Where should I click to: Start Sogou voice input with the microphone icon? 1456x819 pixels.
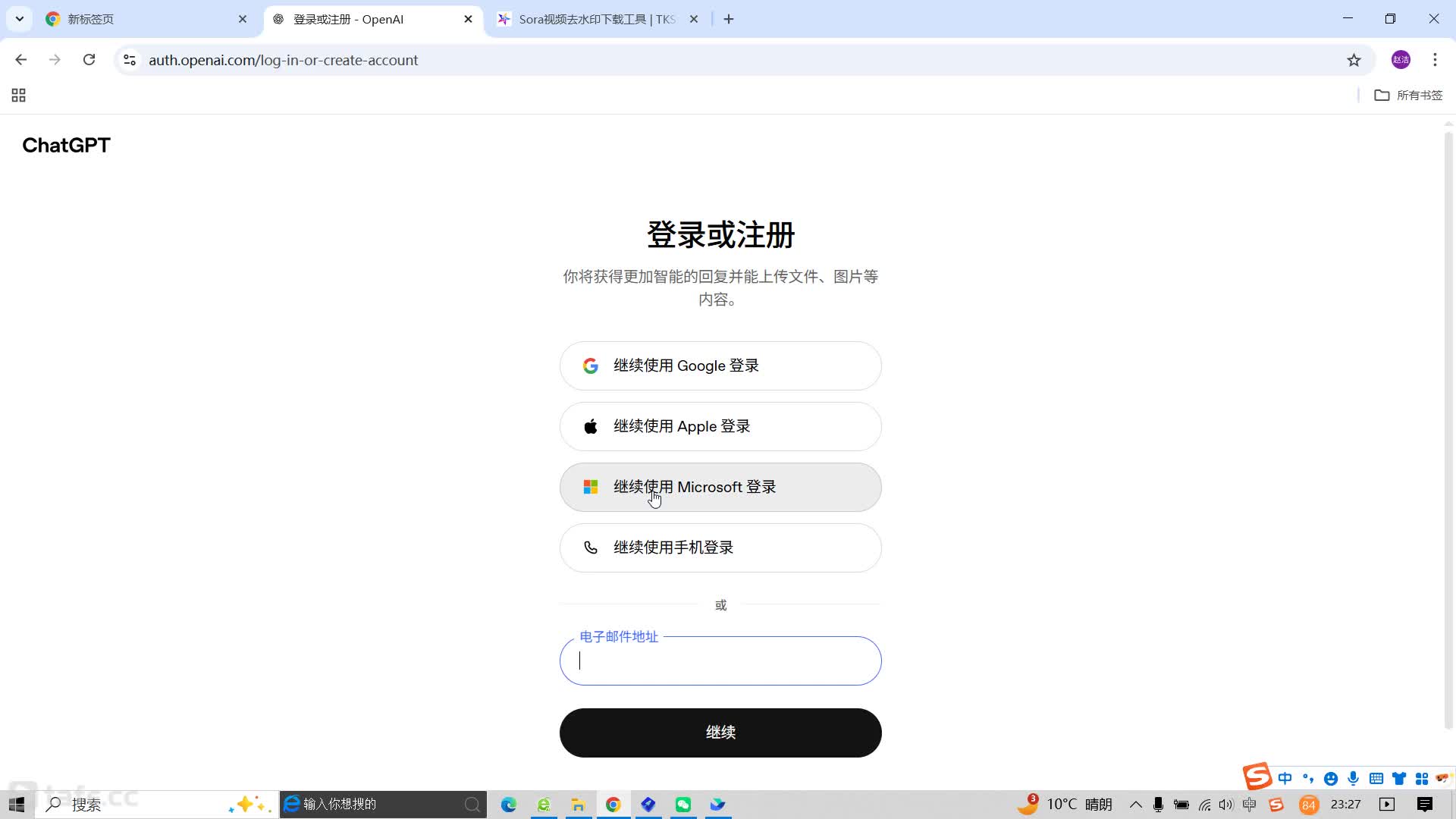click(x=1354, y=778)
